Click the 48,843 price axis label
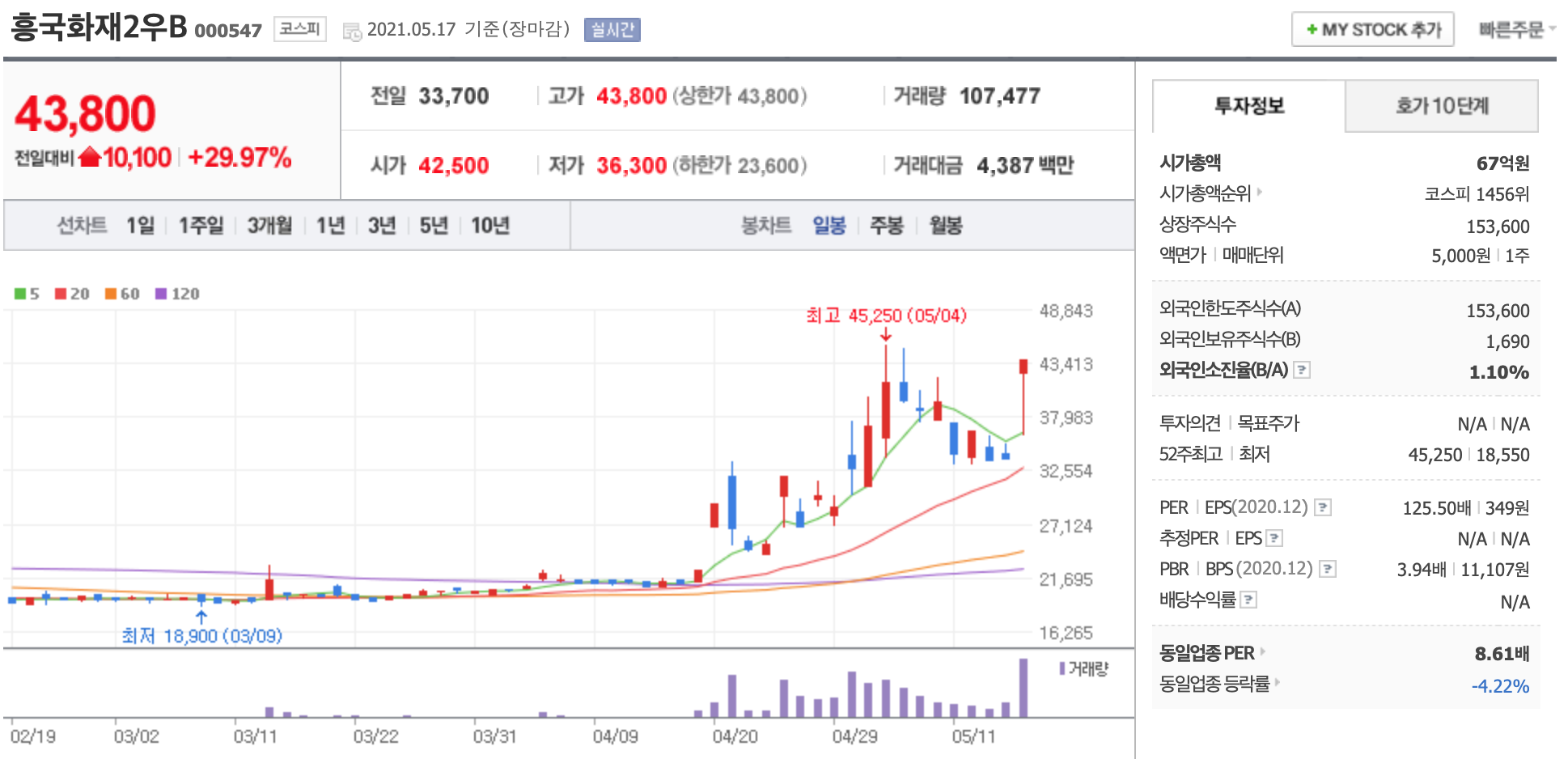The width and height of the screenshot is (1568, 759). click(x=1066, y=311)
